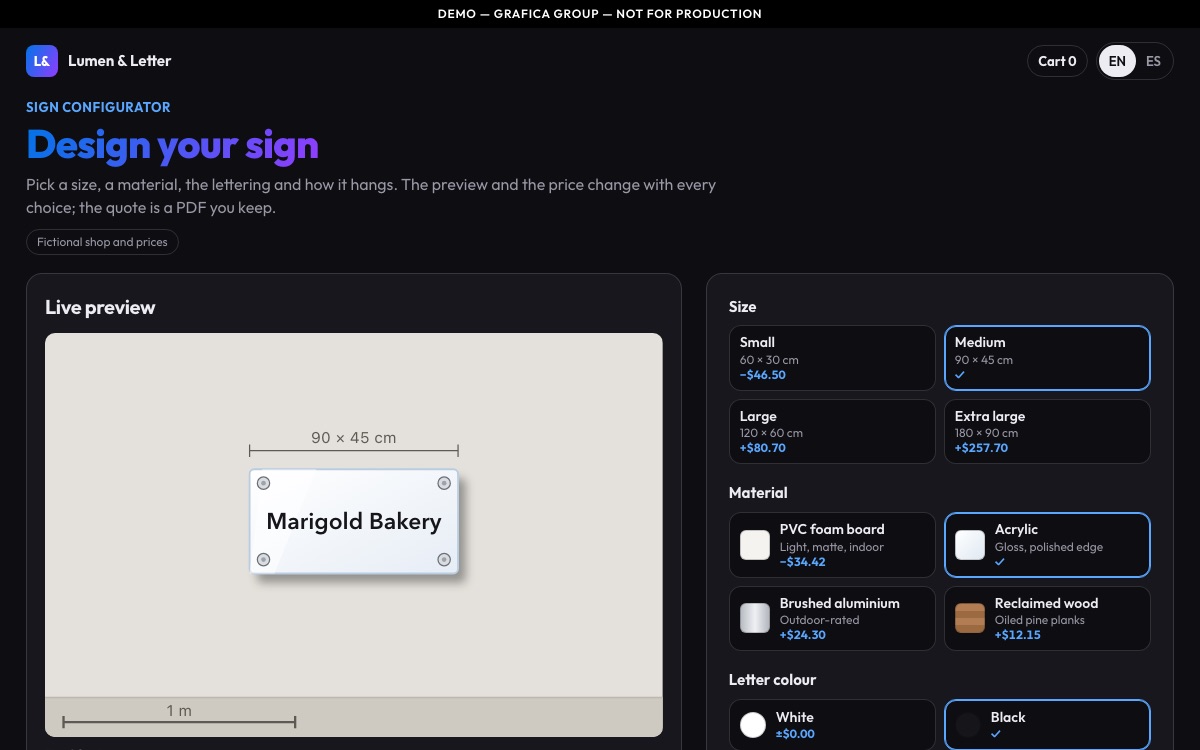Pick White letter colour option

(832, 725)
